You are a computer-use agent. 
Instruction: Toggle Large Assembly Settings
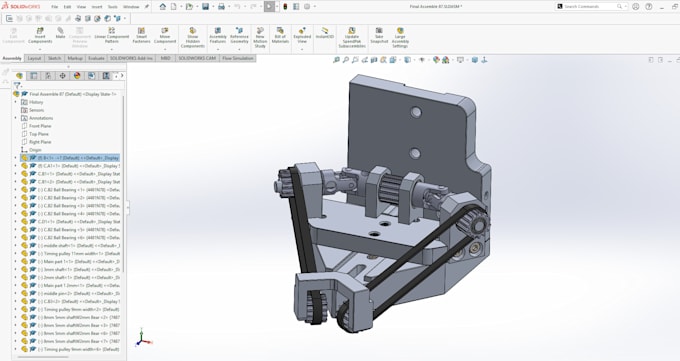(400, 38)
